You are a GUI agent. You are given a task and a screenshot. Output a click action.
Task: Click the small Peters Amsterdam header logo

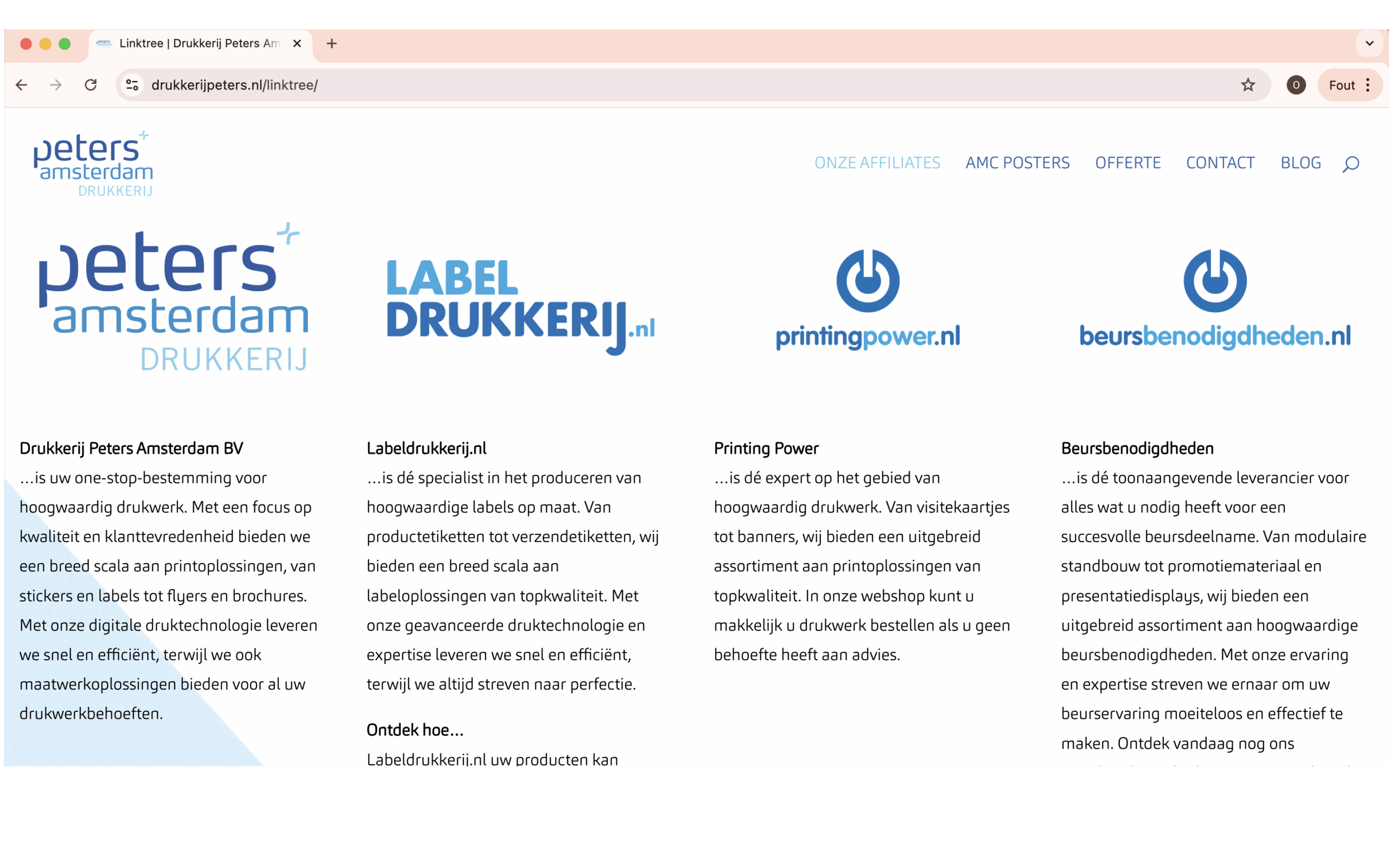click(93, 164)
